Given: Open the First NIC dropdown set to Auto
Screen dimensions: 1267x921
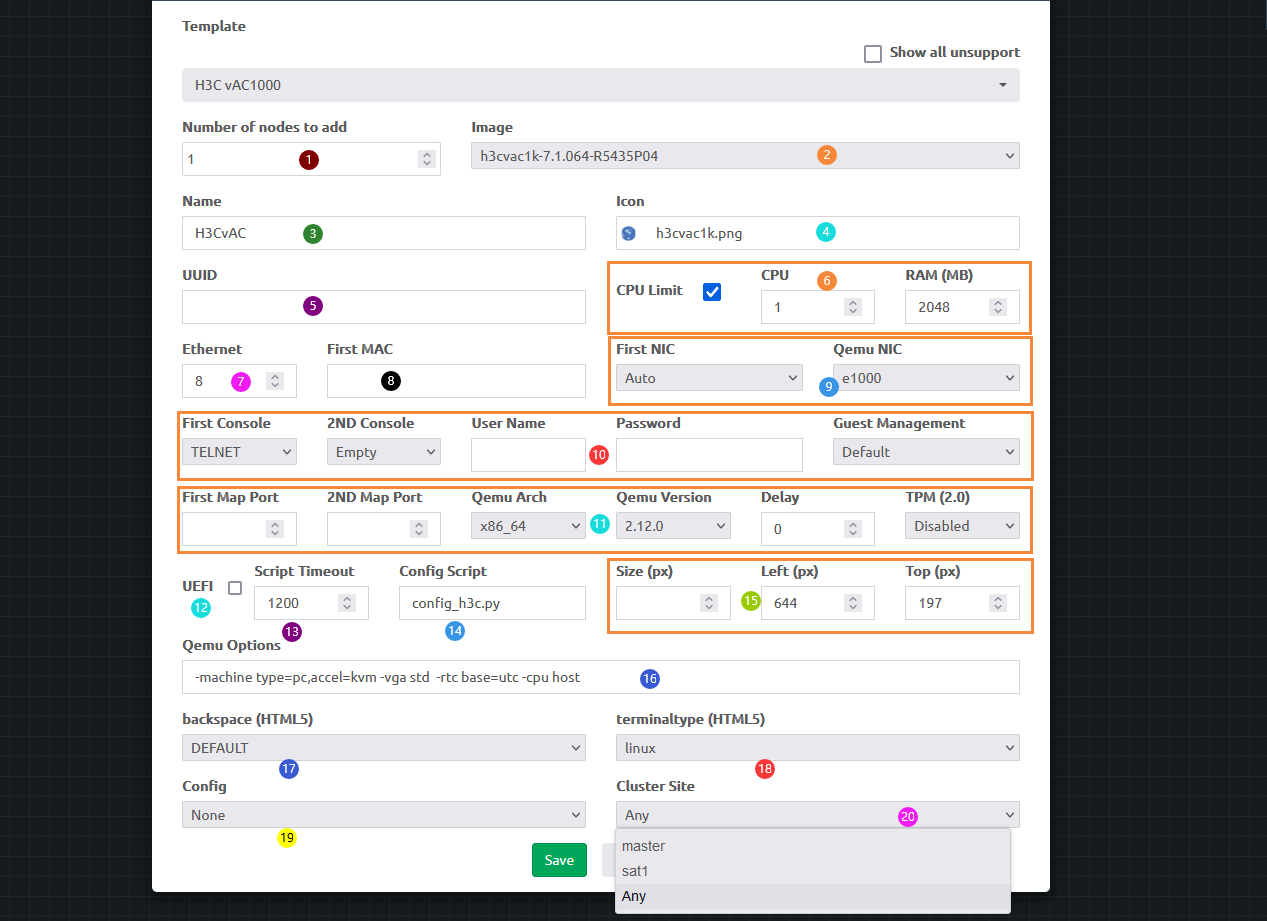Looking at the screenshot, I should [x=709, y=378].
